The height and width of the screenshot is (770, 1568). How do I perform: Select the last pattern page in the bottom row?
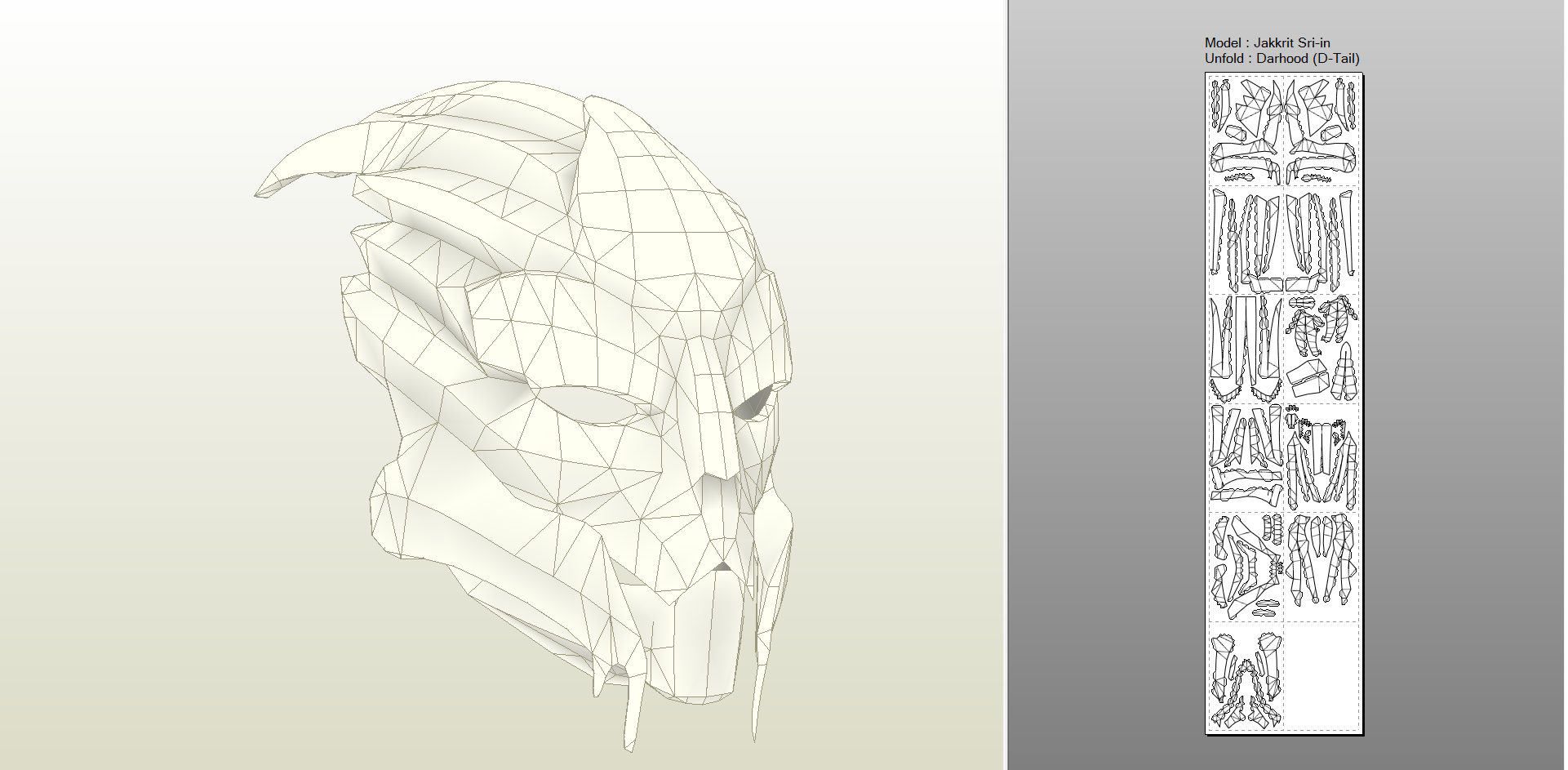[x=1246, y=676]
